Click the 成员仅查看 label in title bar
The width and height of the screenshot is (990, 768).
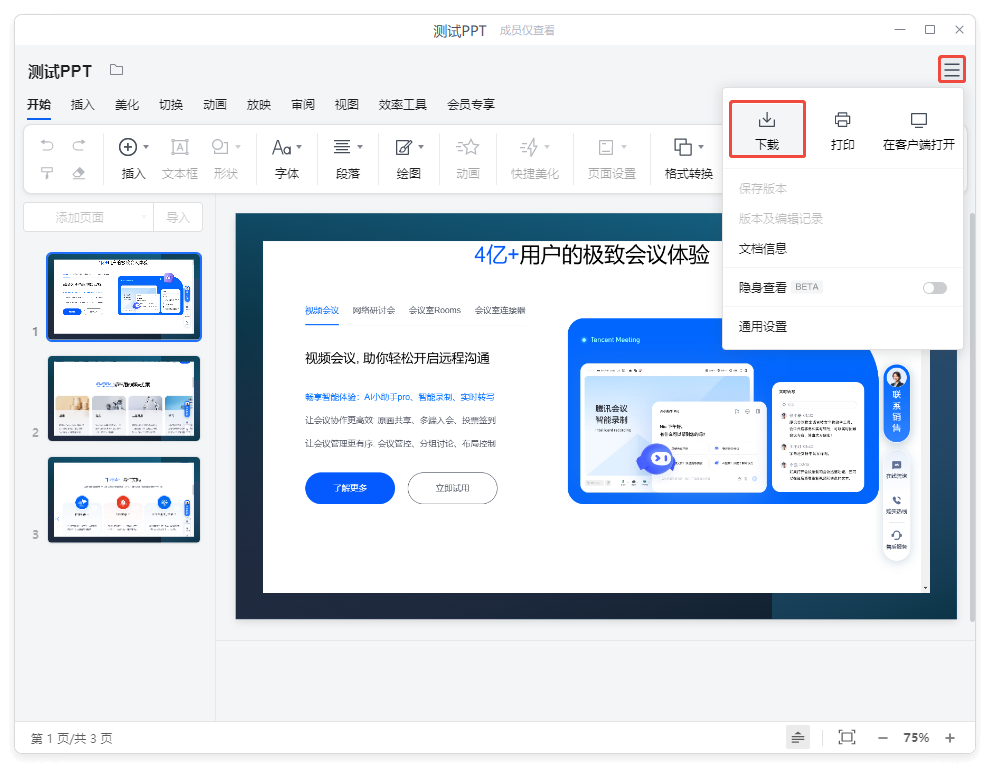[x=527, y=30]
